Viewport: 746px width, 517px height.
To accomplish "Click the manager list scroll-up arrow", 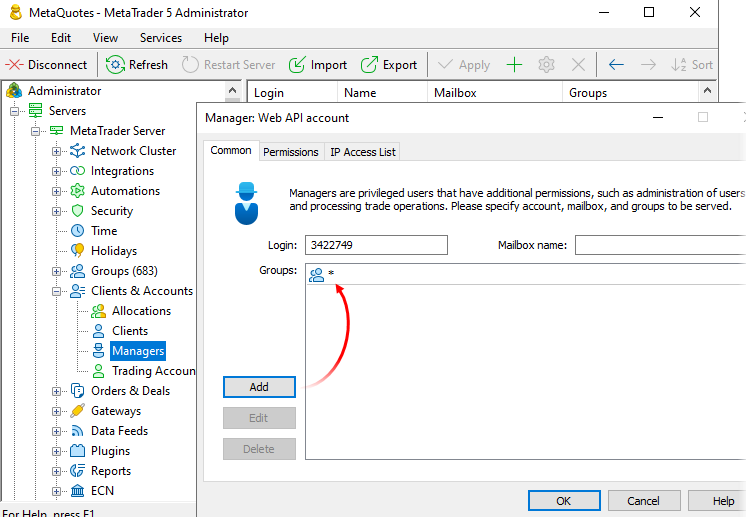I will tap(707, 90).
